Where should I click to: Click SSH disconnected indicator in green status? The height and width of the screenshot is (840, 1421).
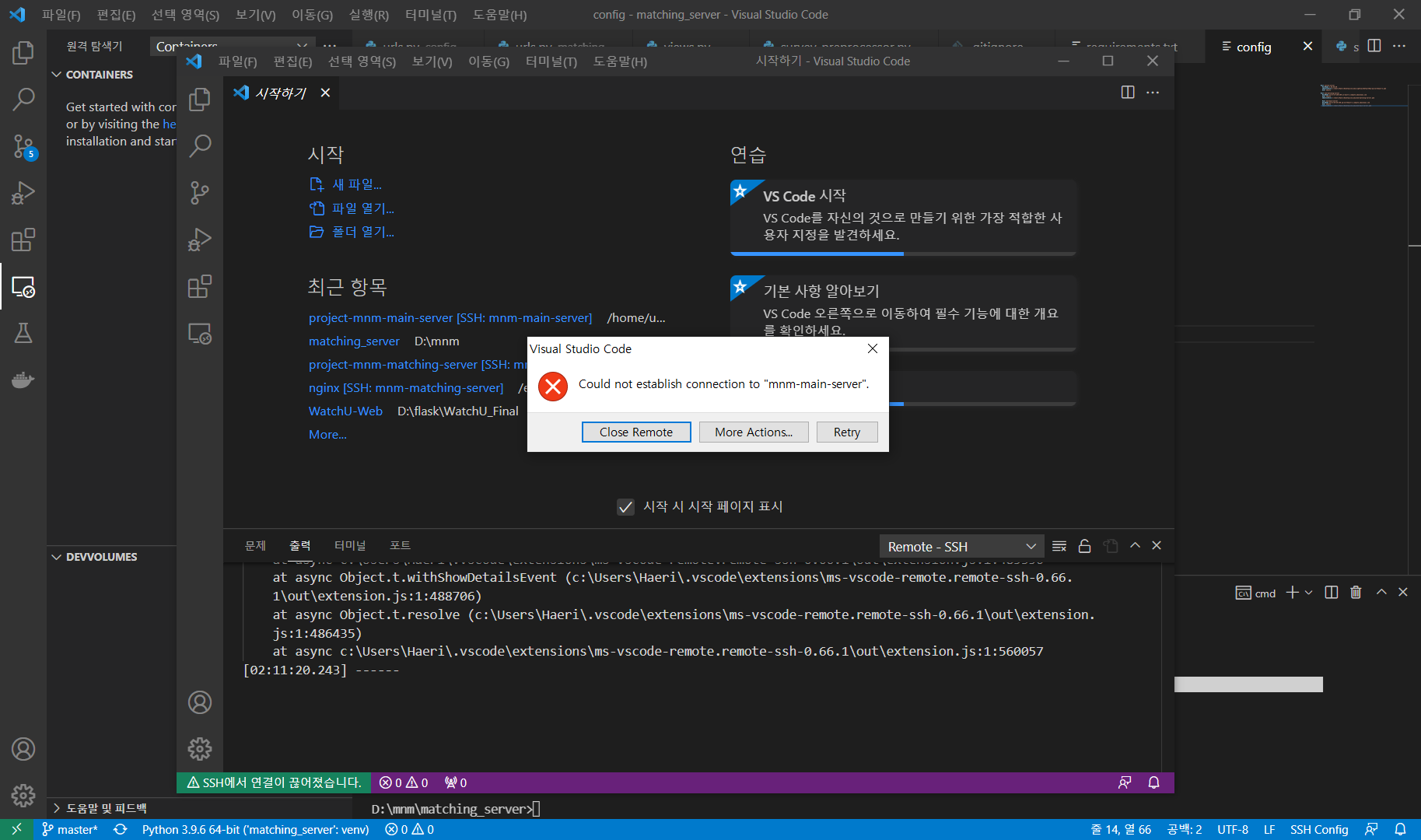point(275,782)
